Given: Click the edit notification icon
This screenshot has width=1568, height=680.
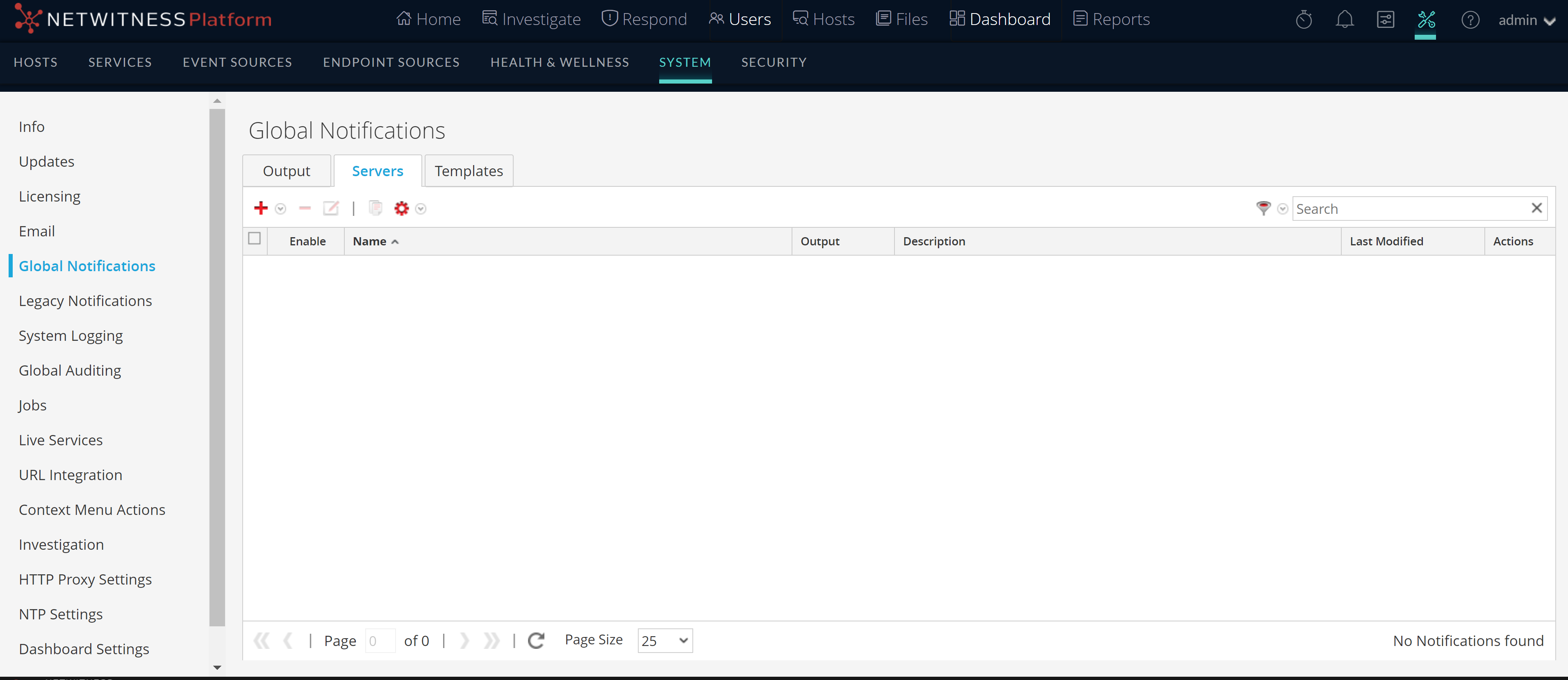Looking at the screenshot, I should [331, 208].
